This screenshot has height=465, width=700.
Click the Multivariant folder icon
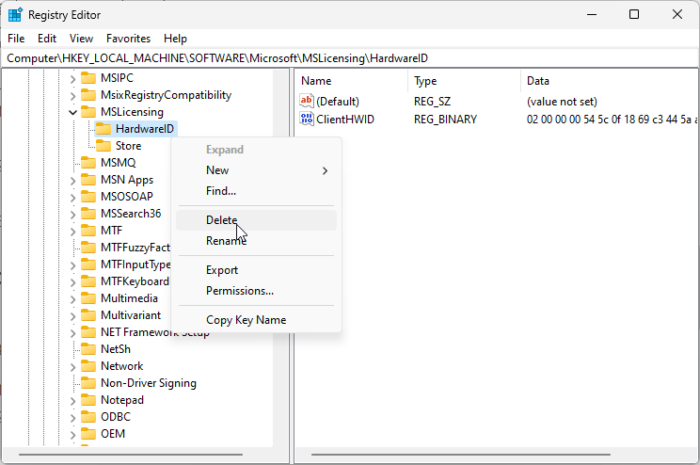point(88,316)
